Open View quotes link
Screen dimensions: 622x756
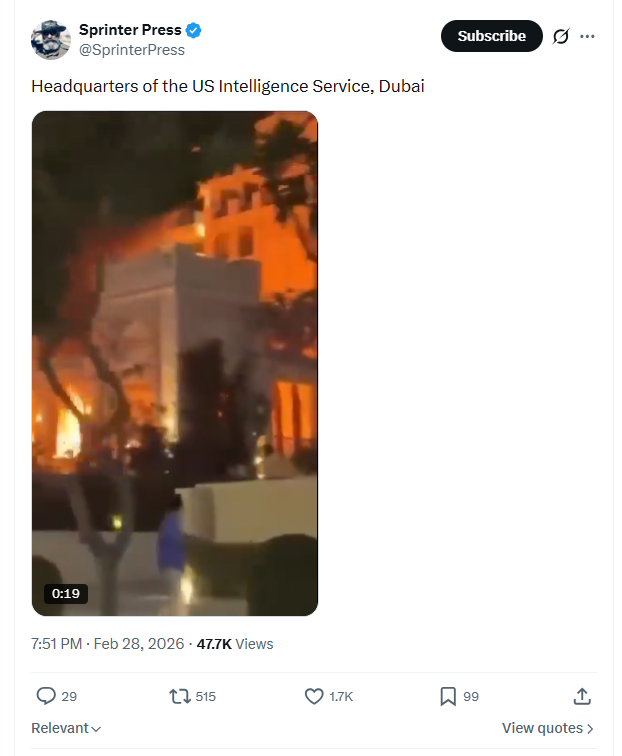(x=547, y=728)
